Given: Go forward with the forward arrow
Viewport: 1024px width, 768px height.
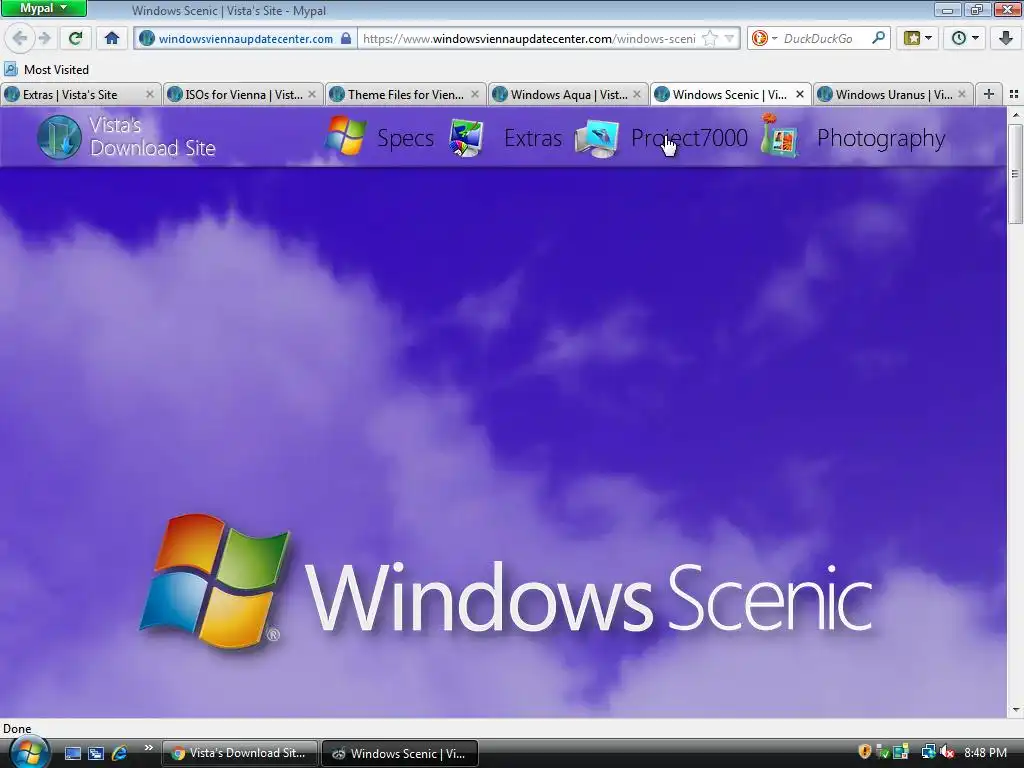Looking at the screenshot, I should point(44,39).
